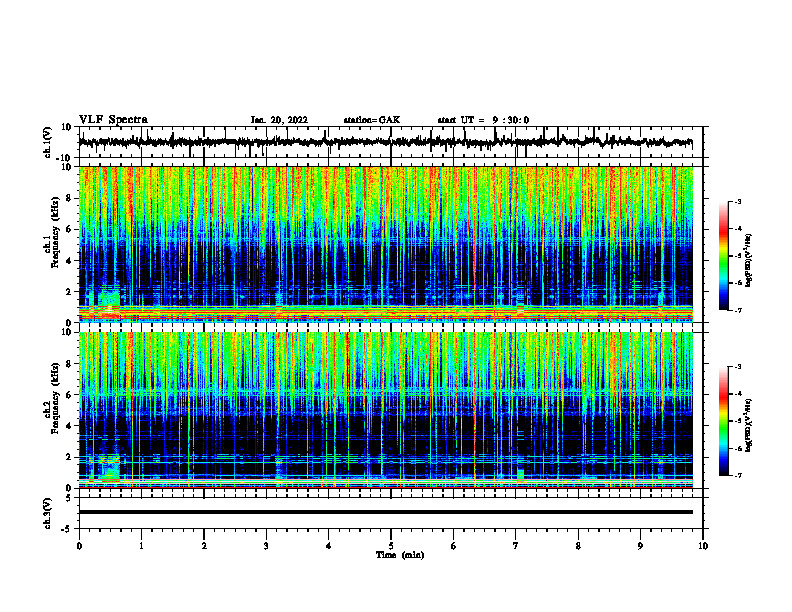Click the ch.1 voltage waveform trace
The width and height of the screenshot is (792, 612).
pyautogui.click(x=385, y=142)
